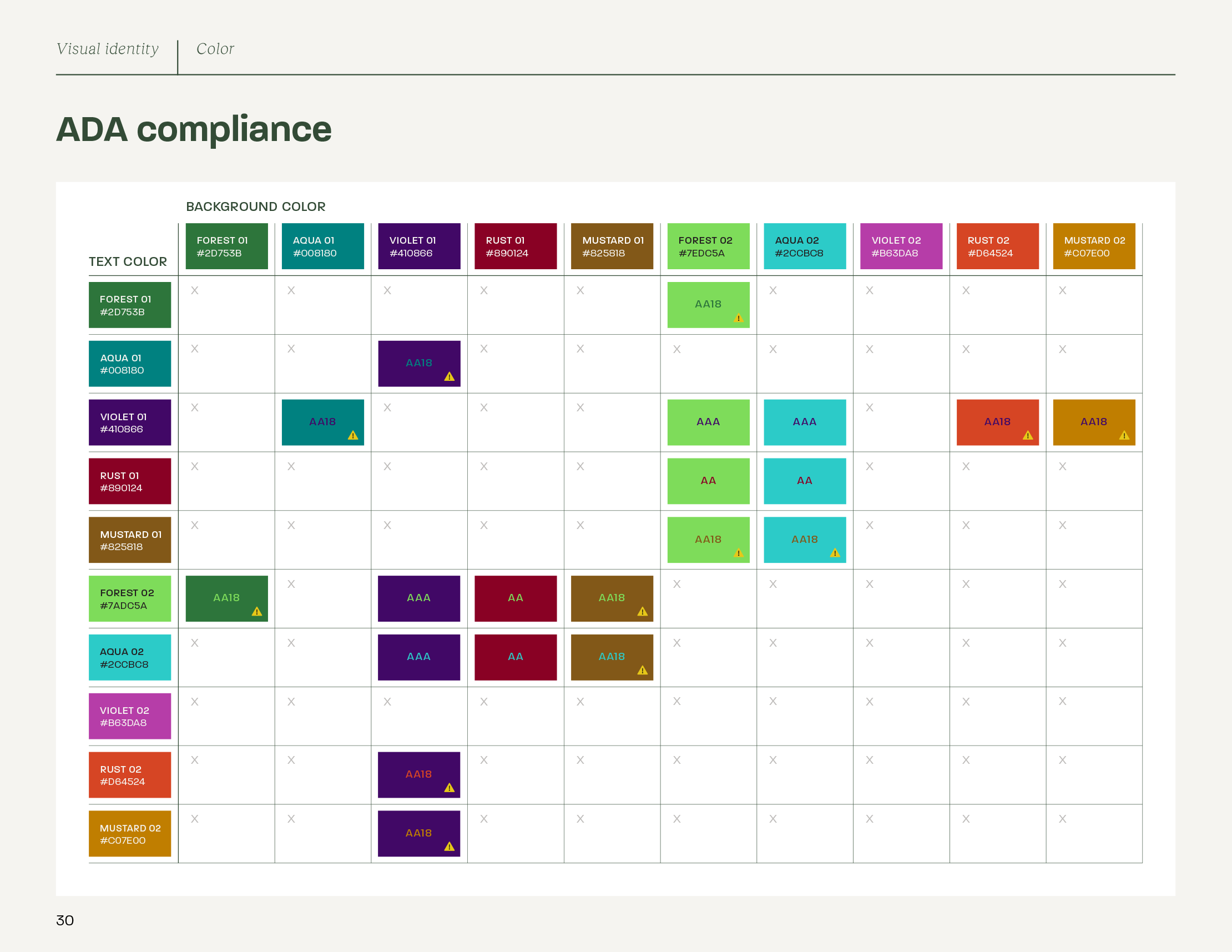Click warning icon in Mustard 01 text on Aqua 02 cell

coord(835,553)
